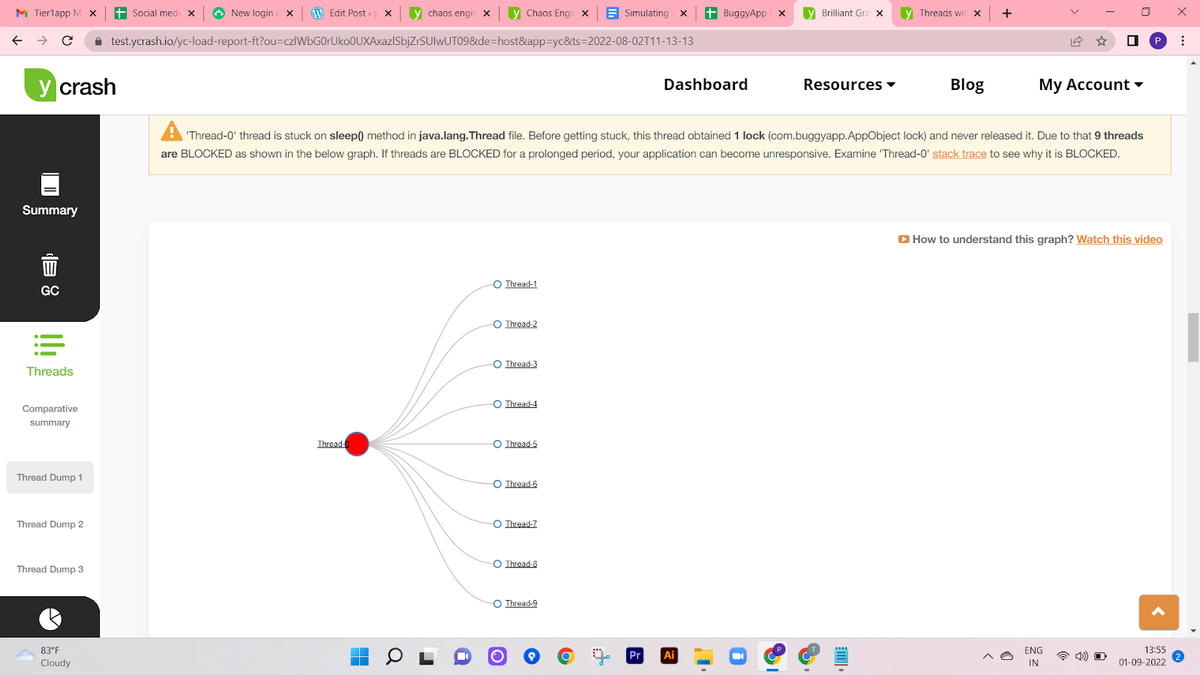Image resolution: width=1200 pixels, height=675 pixels.
Task: Click the Thread-8 node link
Action: click(521, 564)
